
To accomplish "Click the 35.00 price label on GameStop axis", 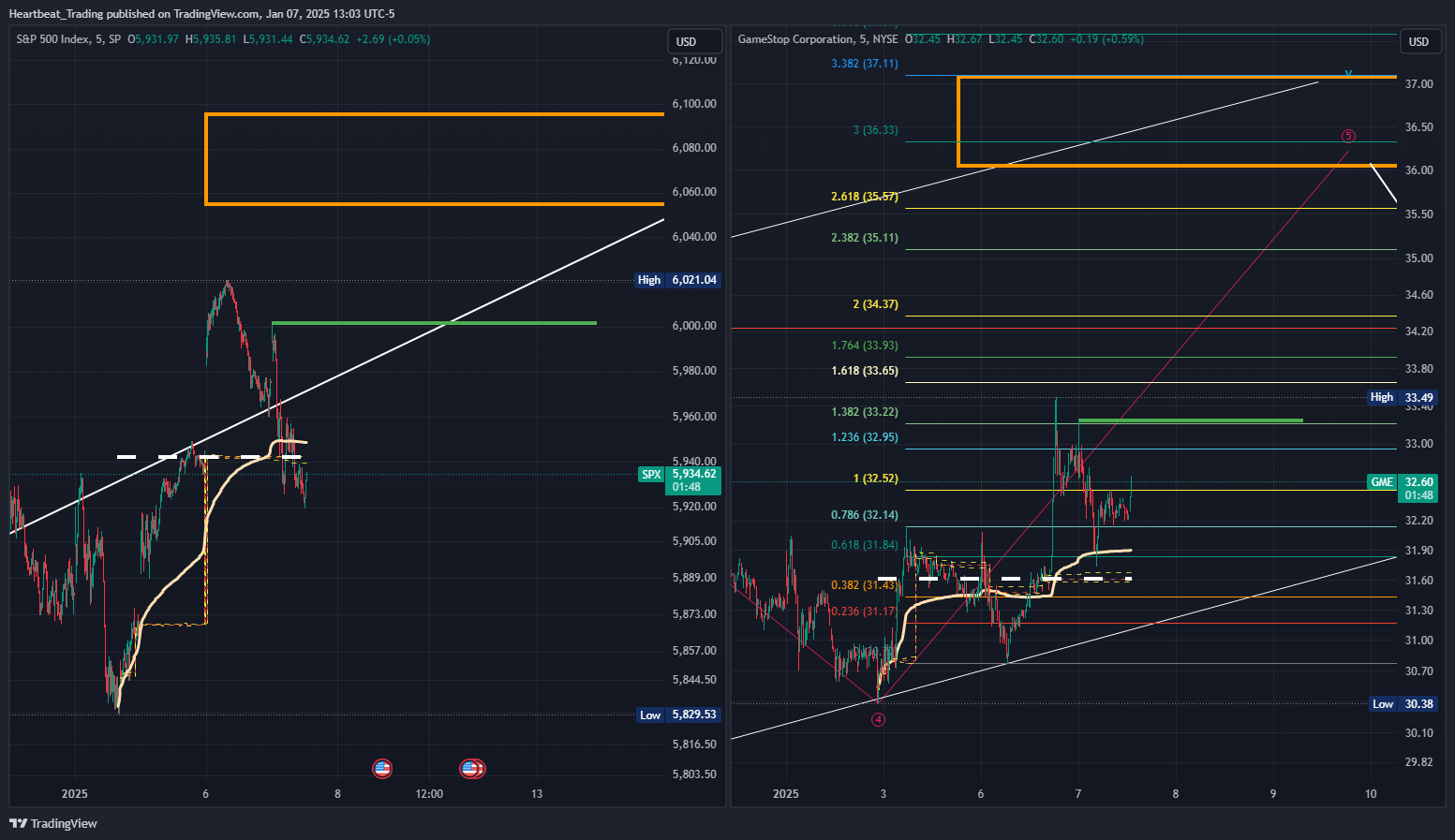I will coord(1419,258).
